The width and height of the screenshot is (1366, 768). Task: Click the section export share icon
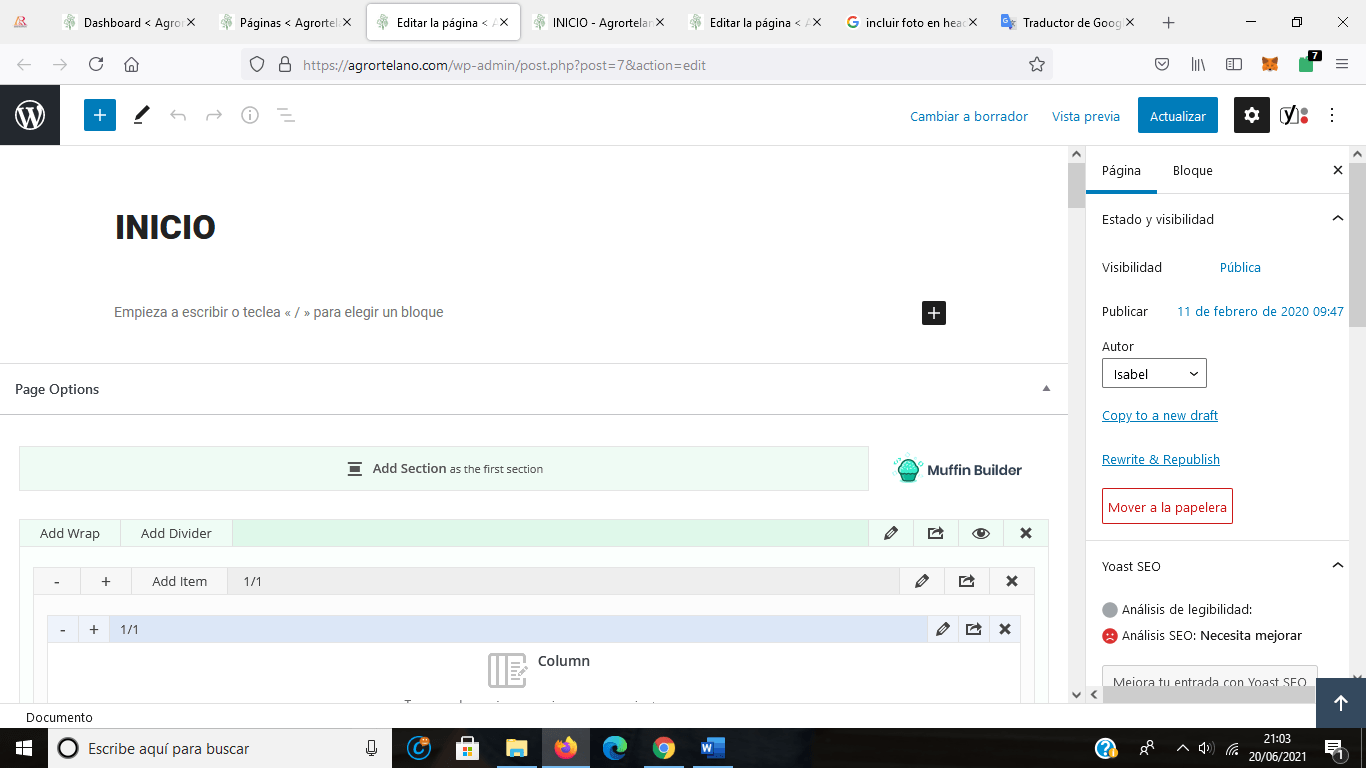[x=936, y=533]
